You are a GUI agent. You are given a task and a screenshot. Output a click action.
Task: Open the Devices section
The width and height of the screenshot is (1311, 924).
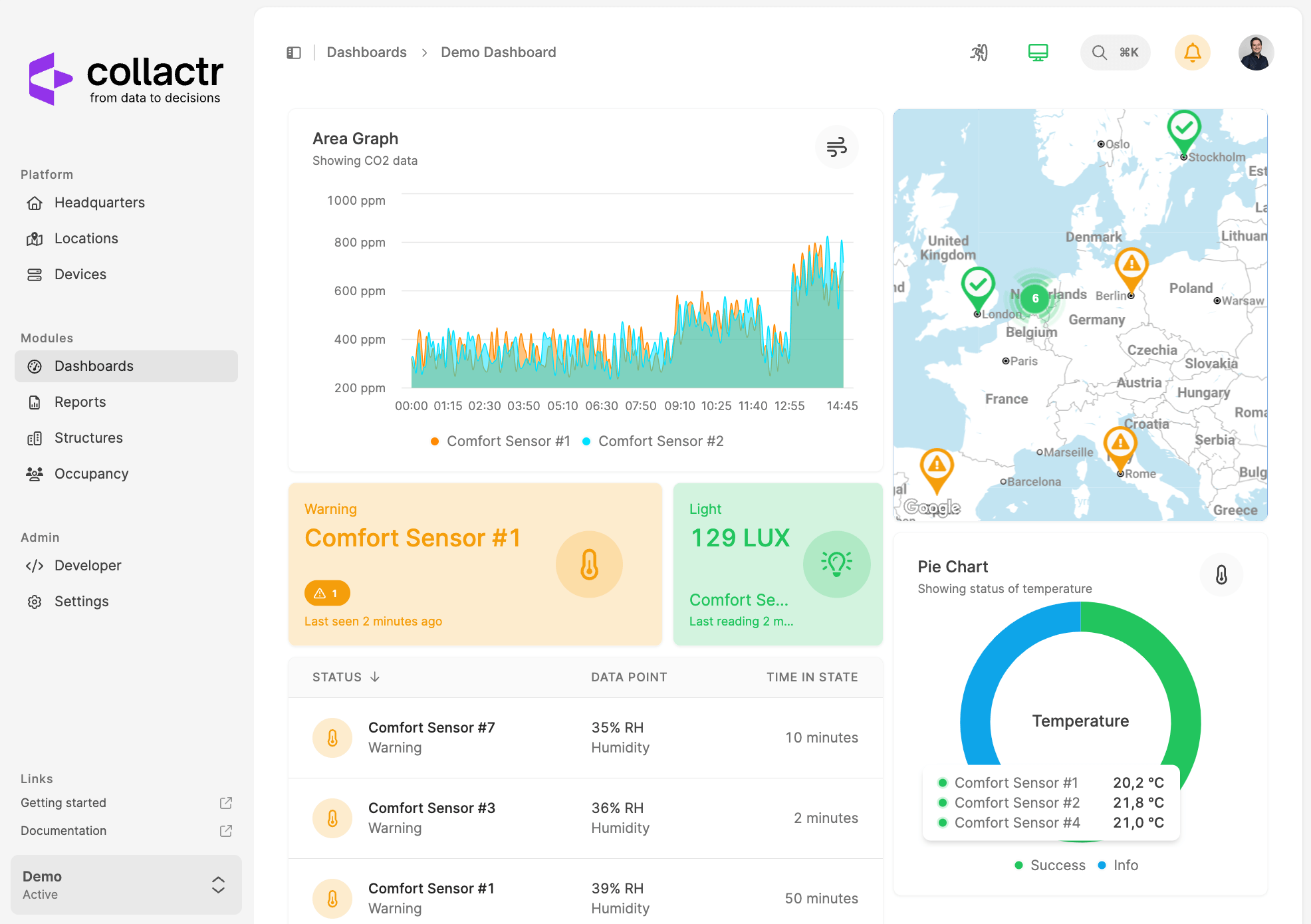(80, 274)
